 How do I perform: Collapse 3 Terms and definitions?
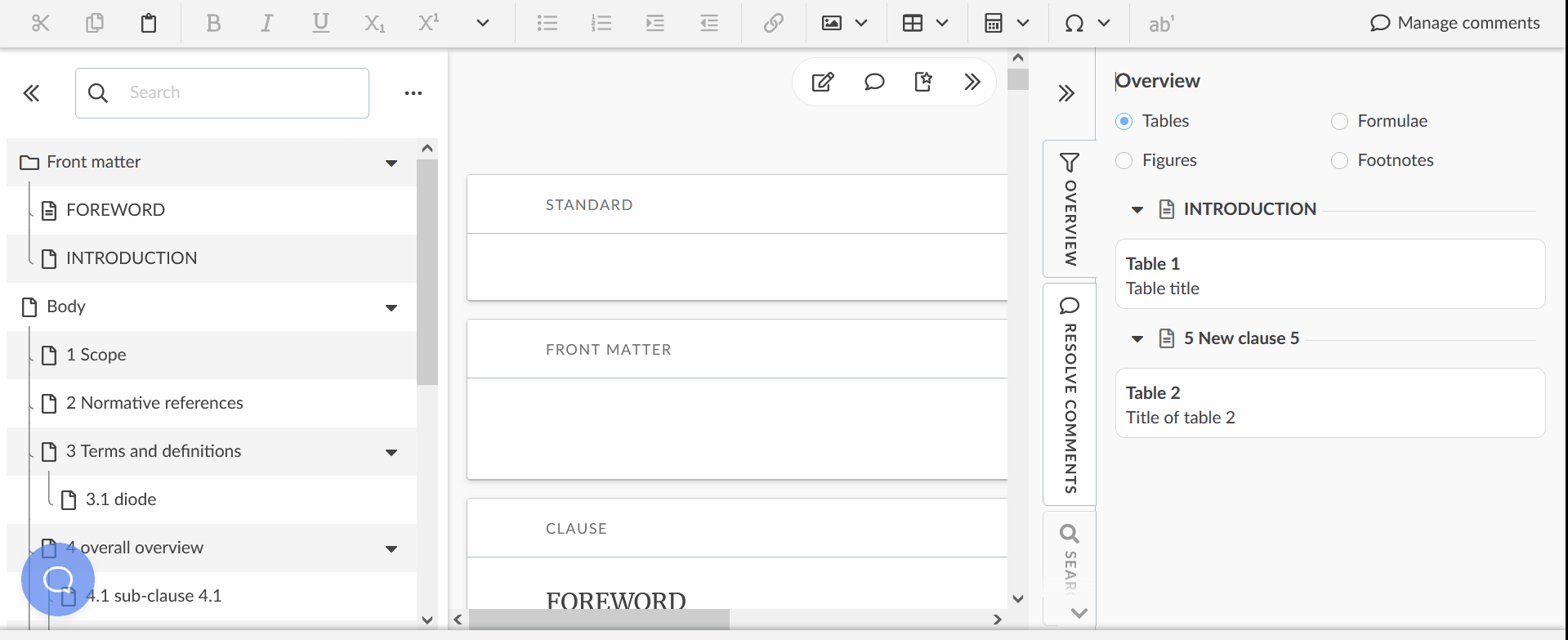391,452
